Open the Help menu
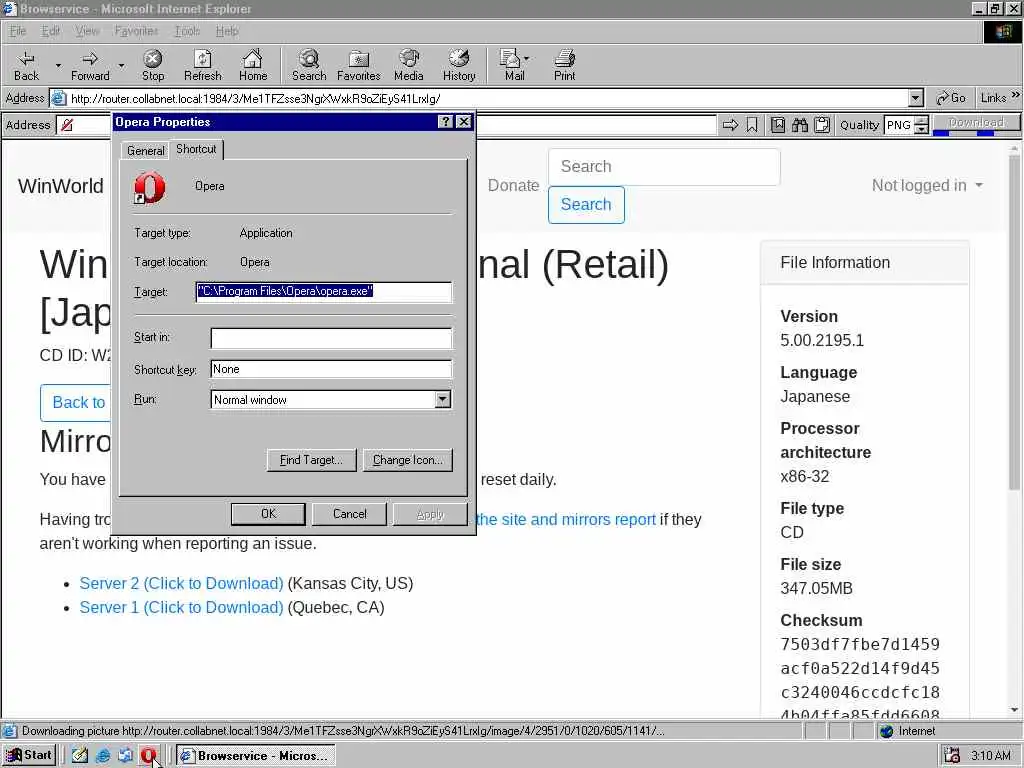The height and width of the screenshot is (768, 1024). (227, 31)
